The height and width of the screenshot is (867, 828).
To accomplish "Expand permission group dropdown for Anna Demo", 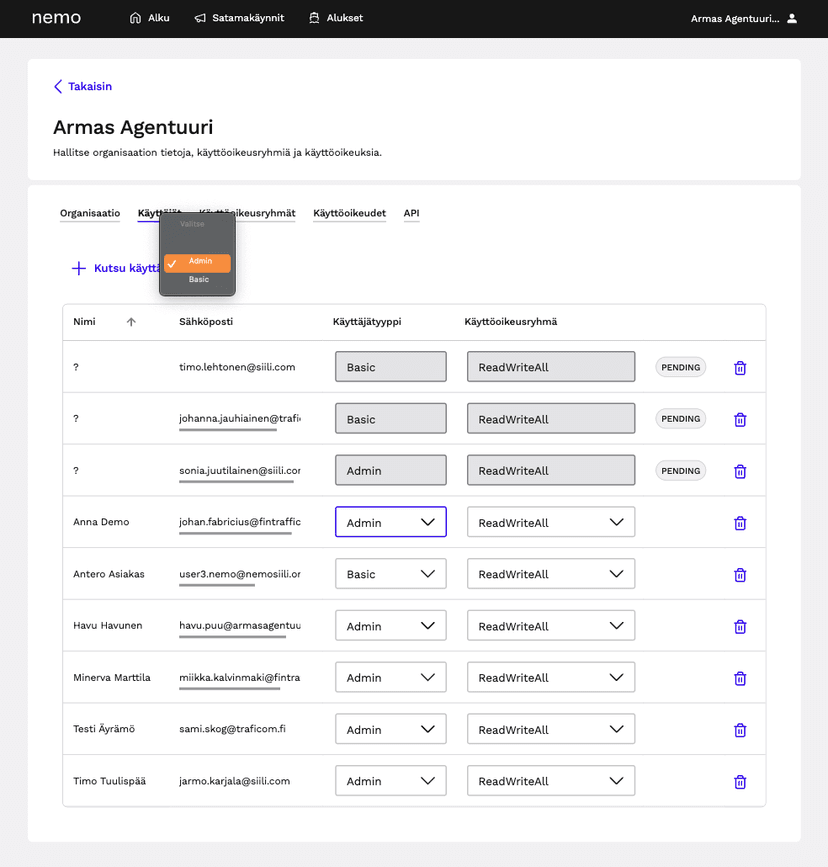I will (x=550, y=522).
